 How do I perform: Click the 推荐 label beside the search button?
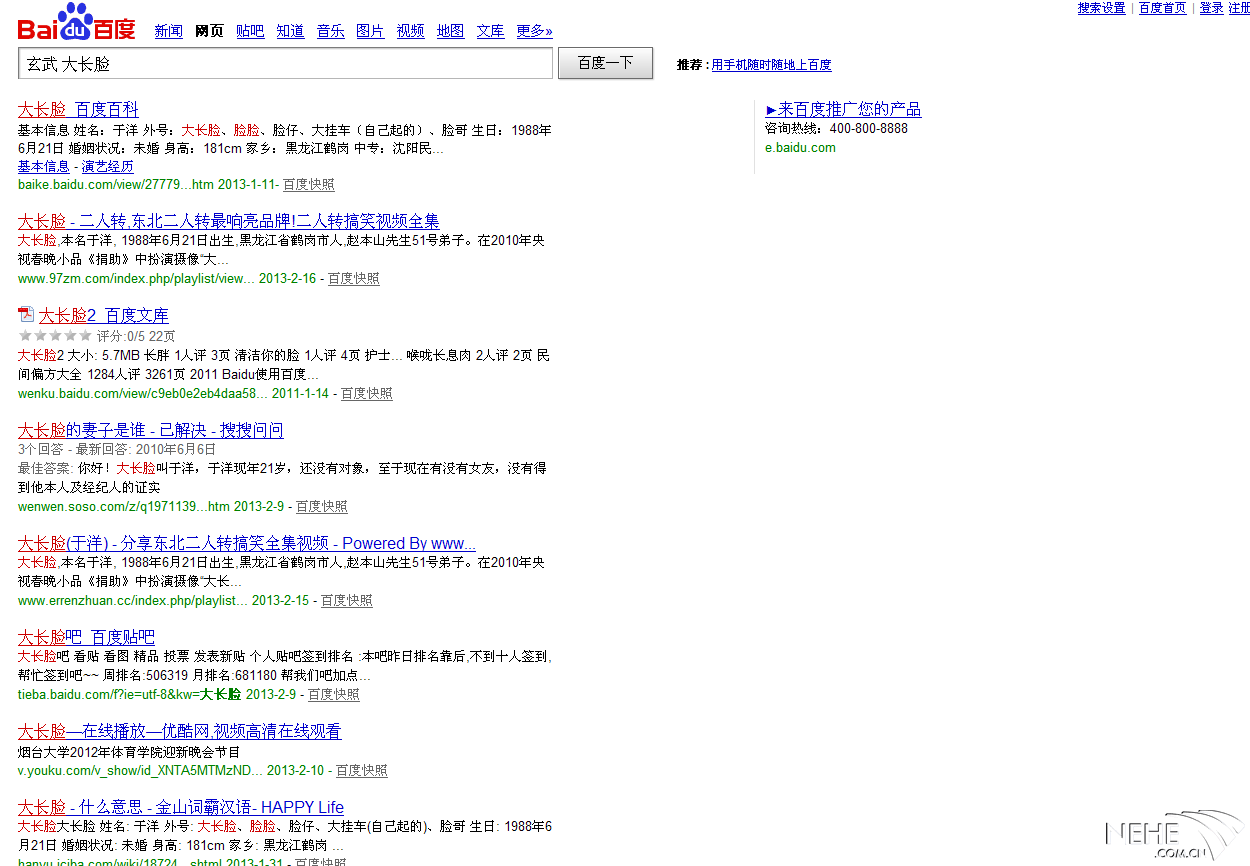click(x=692, y=65)
